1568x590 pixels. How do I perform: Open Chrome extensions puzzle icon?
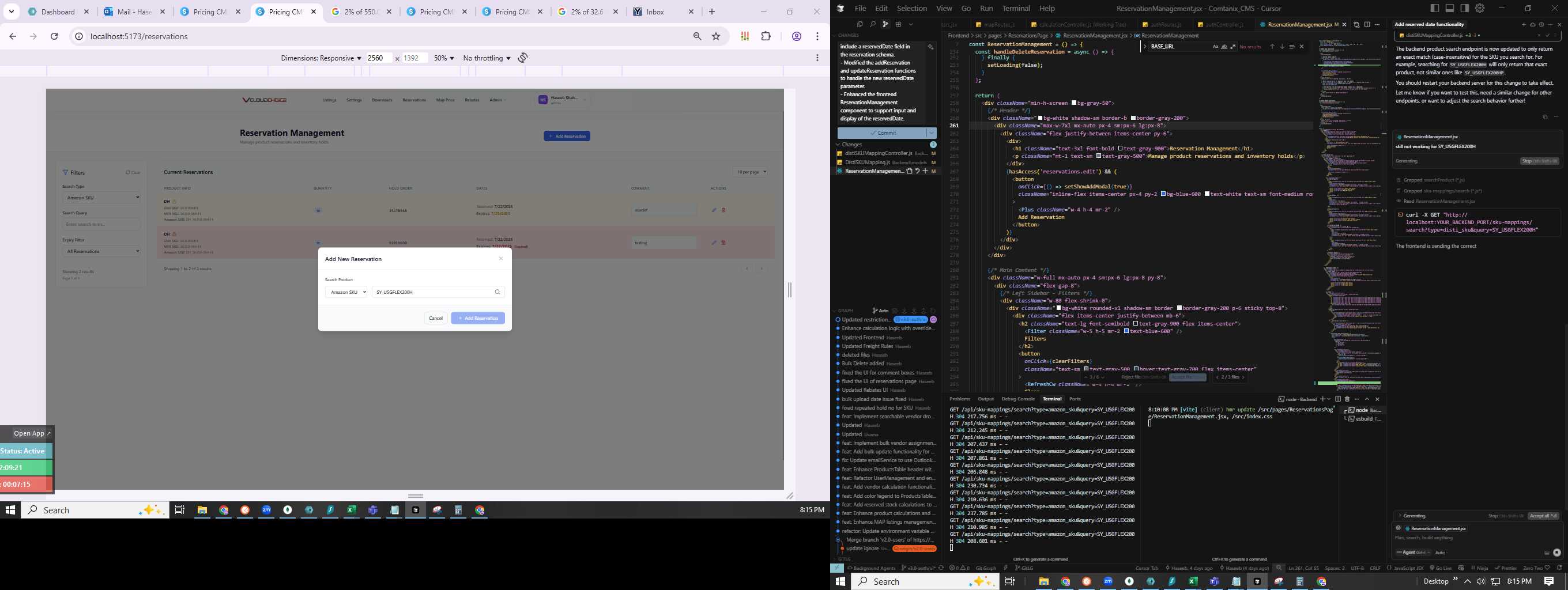click(766, 36)
